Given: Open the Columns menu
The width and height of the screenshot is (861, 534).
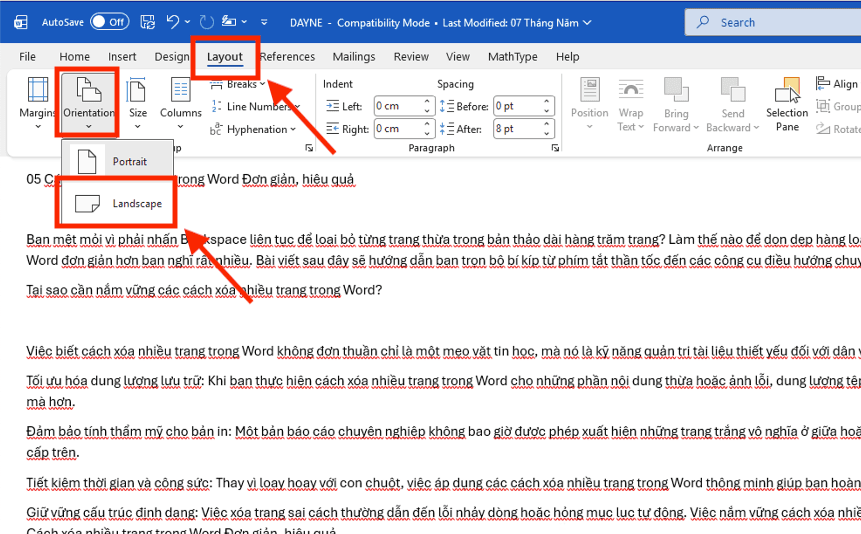Looking at the screenshot, I should [x=181, y=103].
